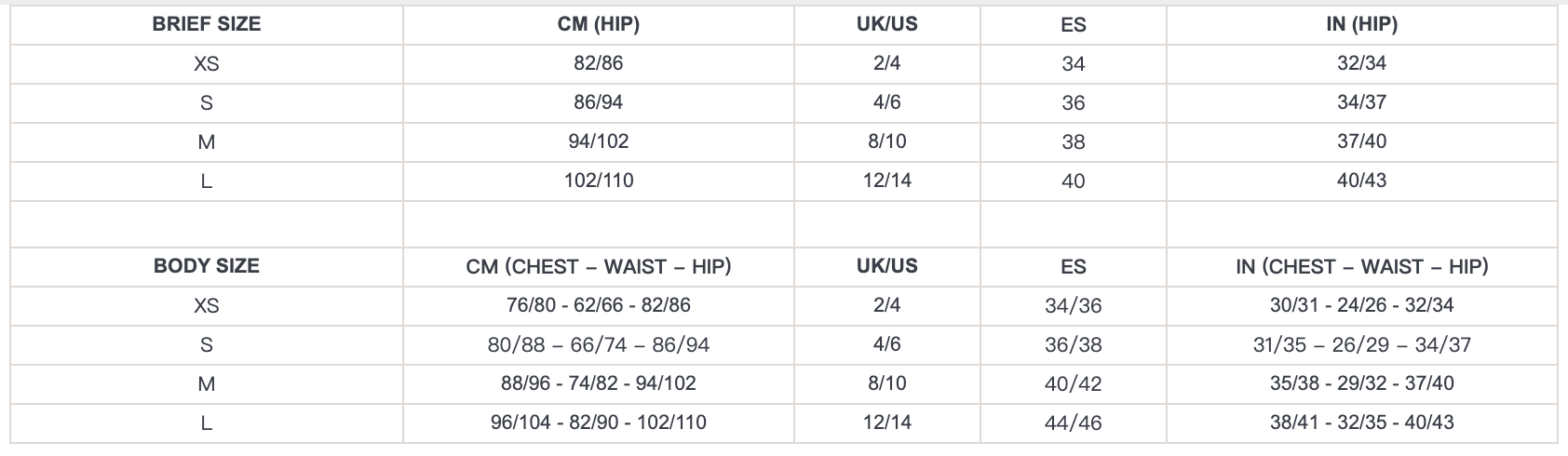Select the 80/88 – 66/74 – 86/94 measurement
The image size is (1568, 456).
599,345
